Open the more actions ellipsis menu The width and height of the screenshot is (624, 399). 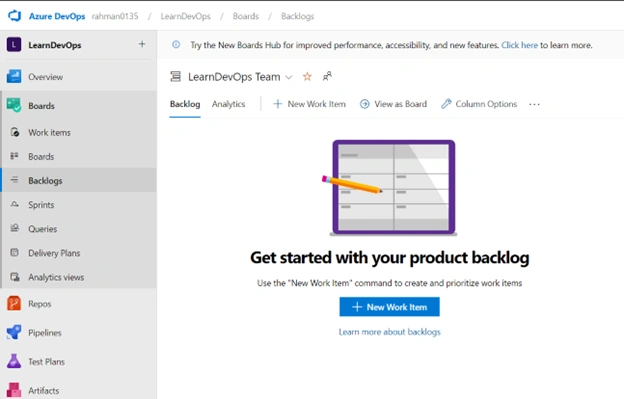pyautogui.click(x=534, y=104)
